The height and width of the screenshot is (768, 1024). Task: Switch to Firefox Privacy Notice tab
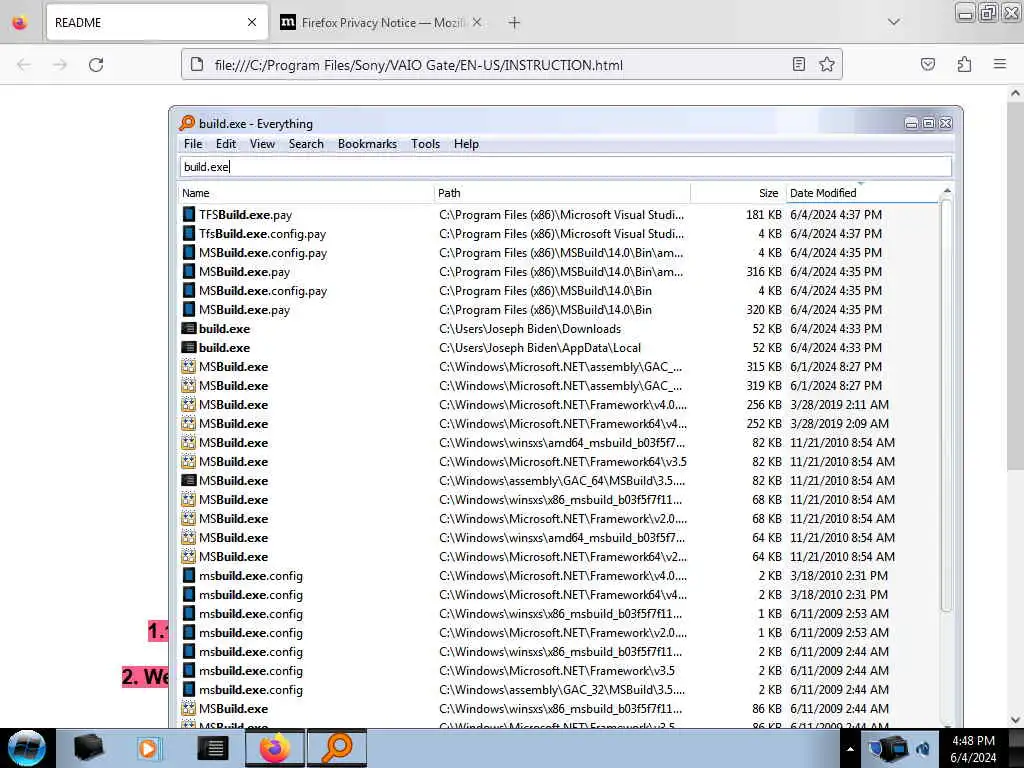382,22
